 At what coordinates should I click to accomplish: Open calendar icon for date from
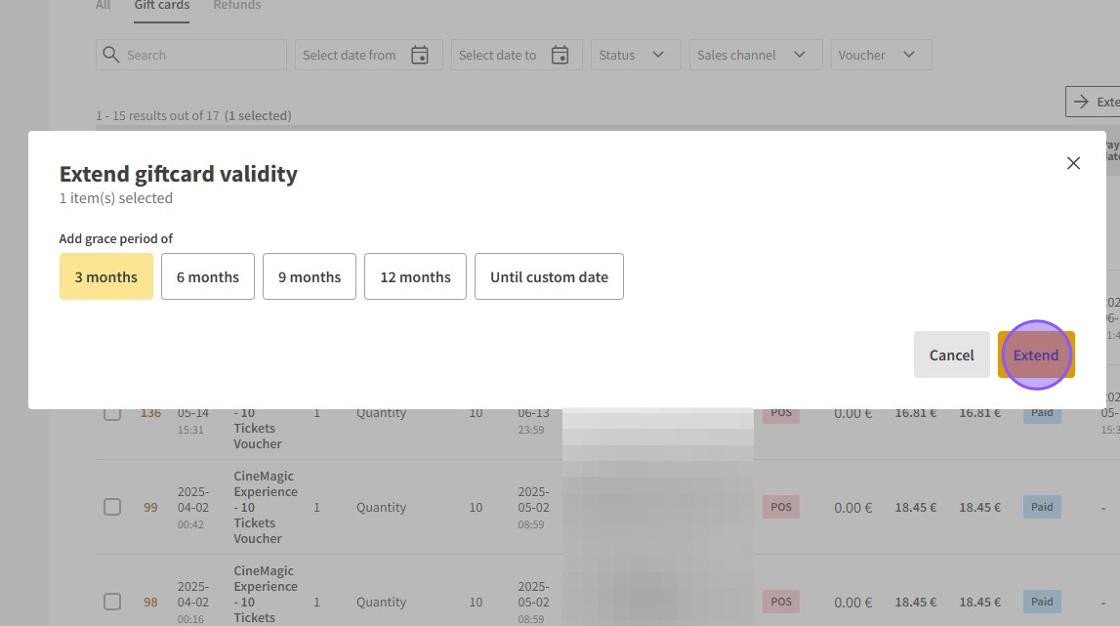[x=420, y=55]
